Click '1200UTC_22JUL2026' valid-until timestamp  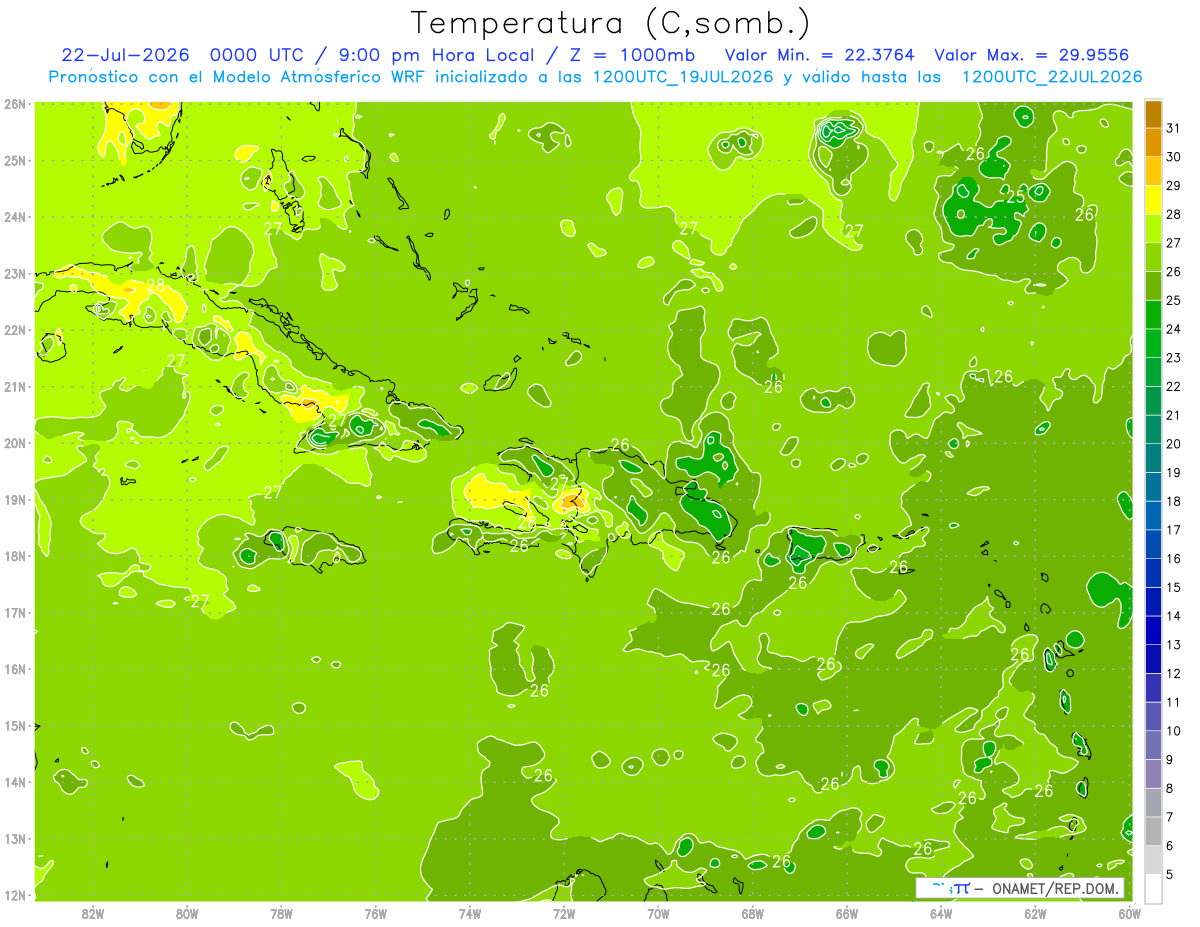[x=1051, y=76]
